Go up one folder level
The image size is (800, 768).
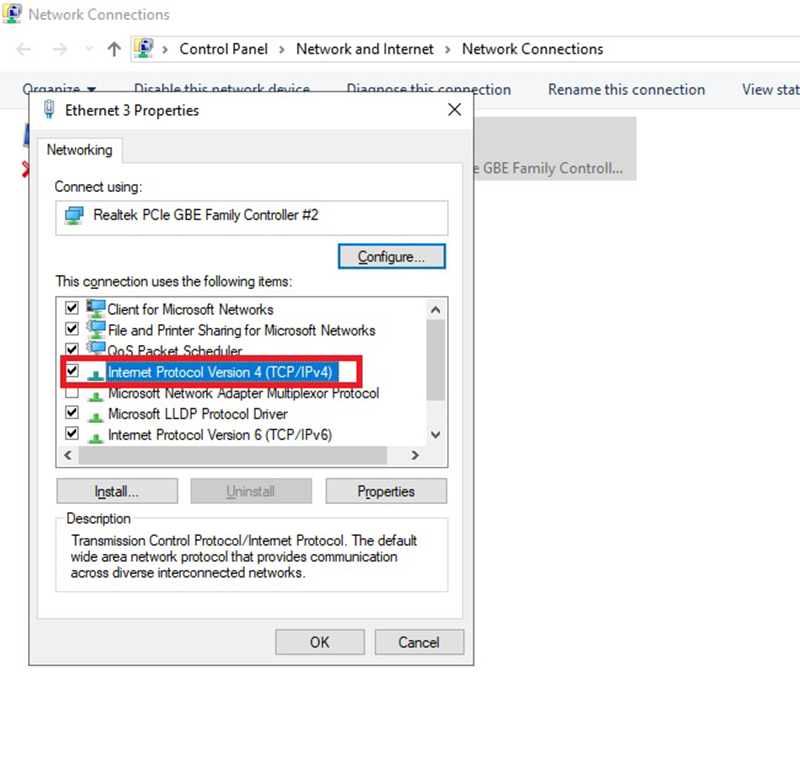tap(114, 49)
